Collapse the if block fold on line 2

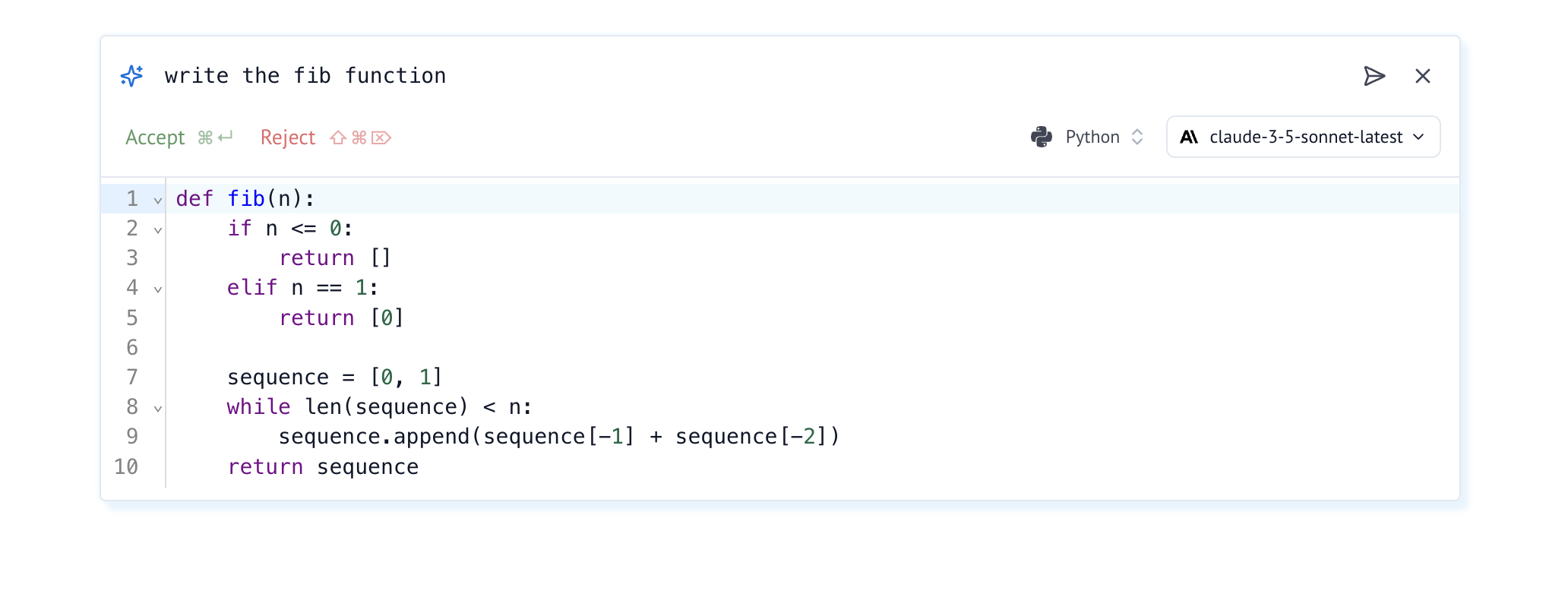pos(158,230)
